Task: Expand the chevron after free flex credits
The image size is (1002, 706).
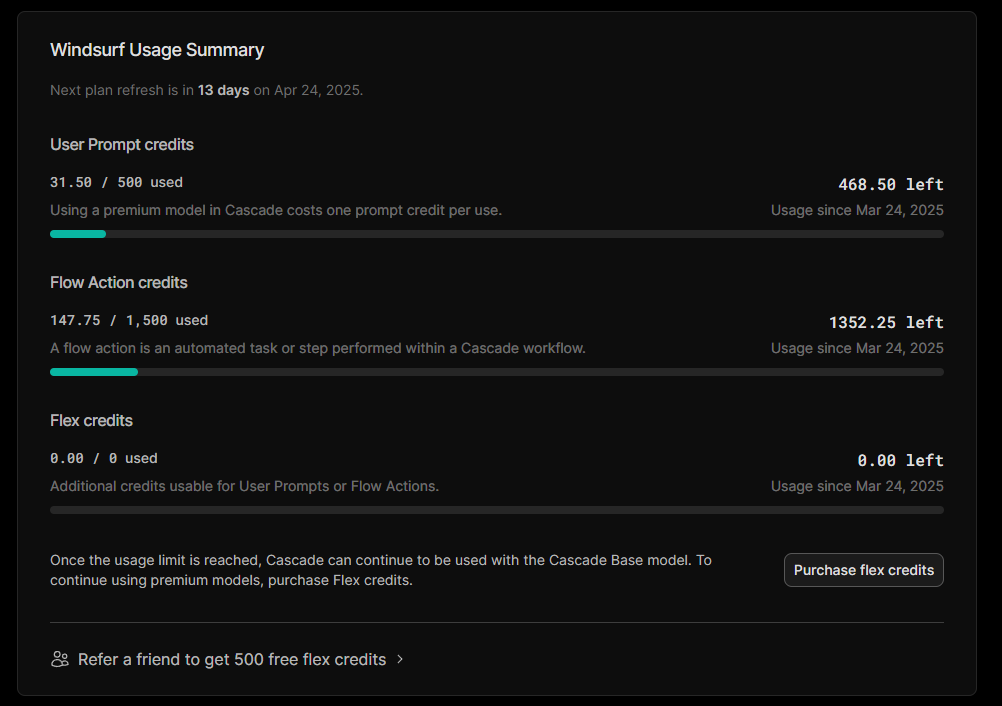Action: click(400, 659)
